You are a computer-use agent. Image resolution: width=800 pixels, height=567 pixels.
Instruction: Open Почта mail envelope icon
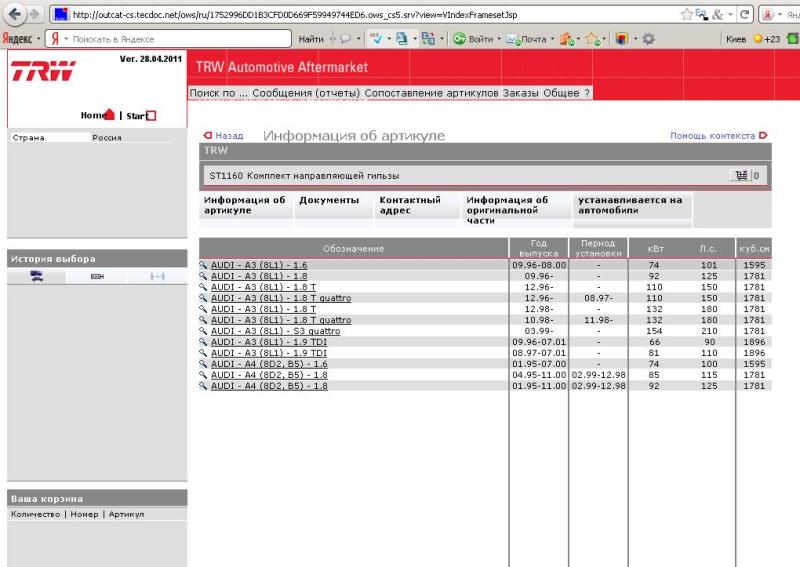click(512, 39)
